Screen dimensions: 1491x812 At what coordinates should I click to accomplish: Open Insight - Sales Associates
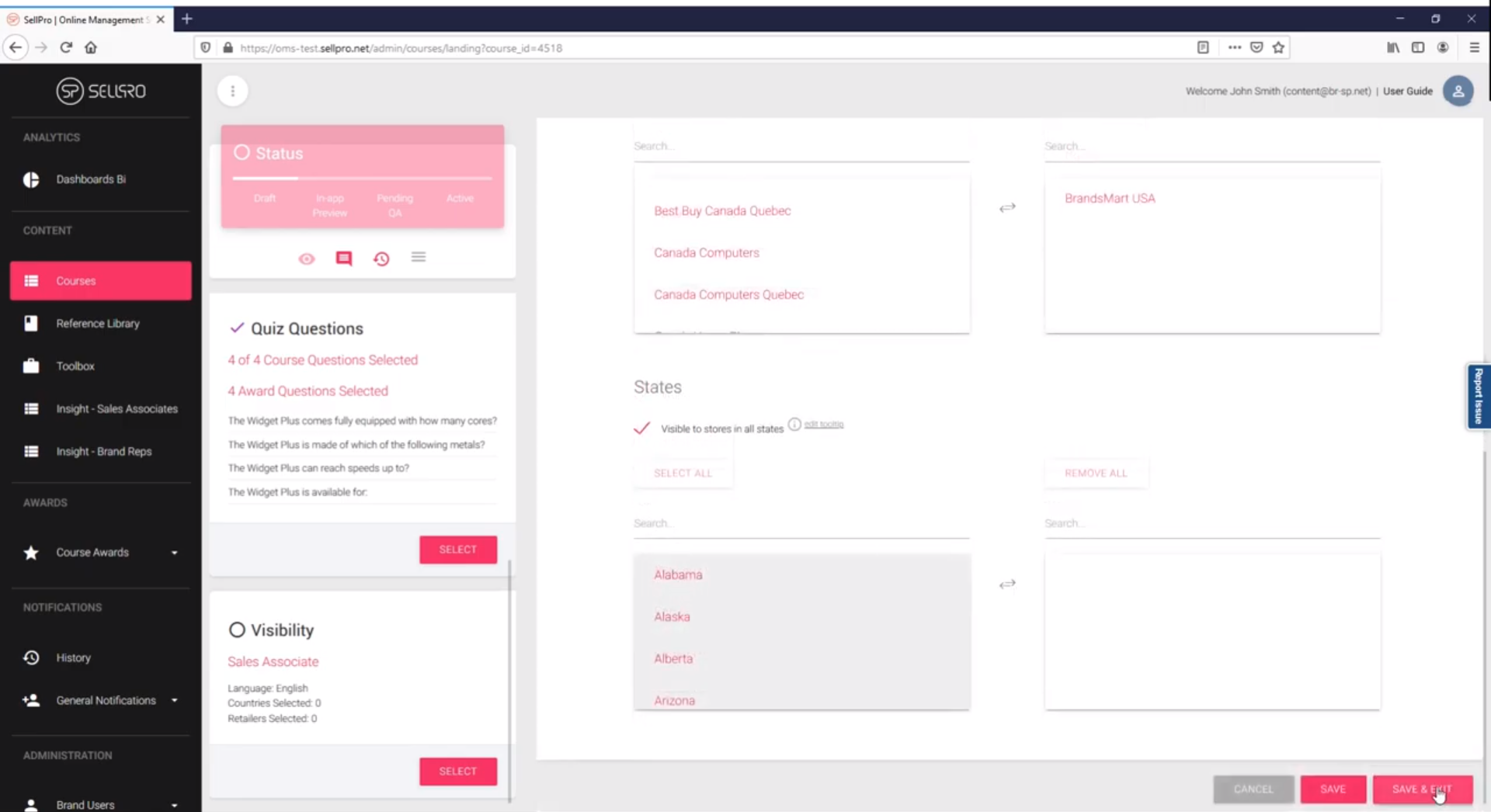[101, 409]
